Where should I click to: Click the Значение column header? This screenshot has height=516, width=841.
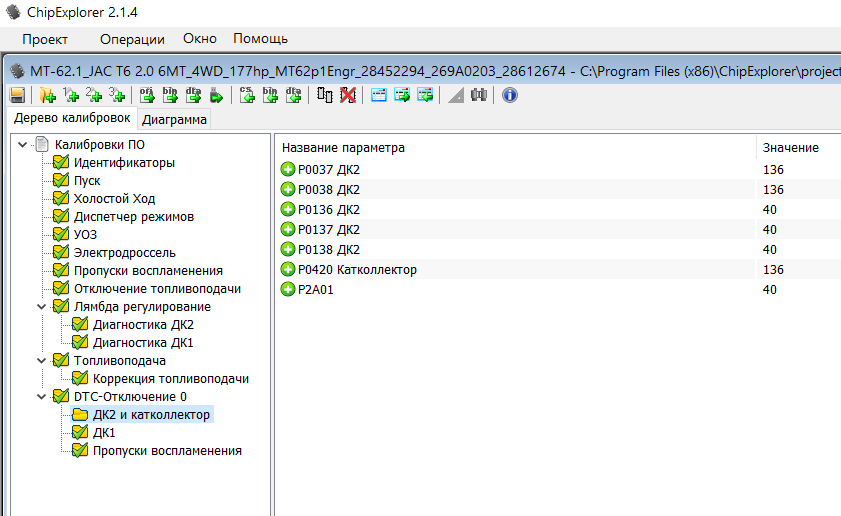point(790,148)
